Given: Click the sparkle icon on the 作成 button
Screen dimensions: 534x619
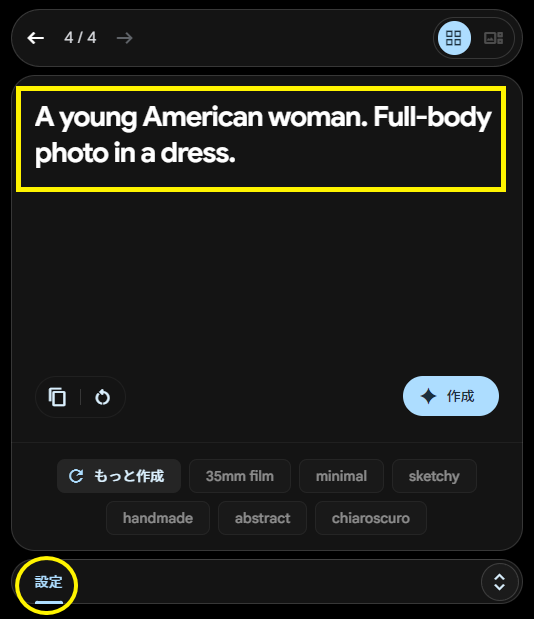Looking at the screenshot, I should tap(429, 396).
